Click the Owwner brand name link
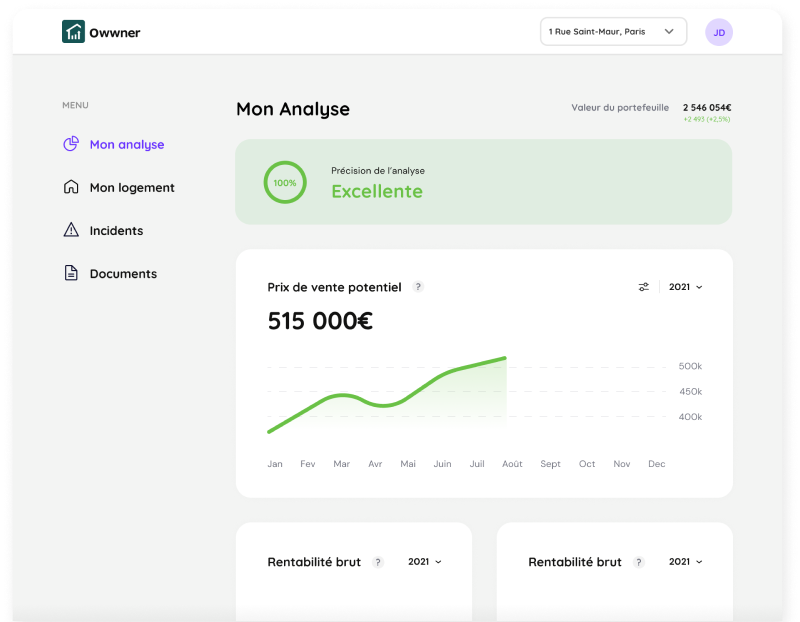The height and width of the screenshot is (622, 800). 115,33
